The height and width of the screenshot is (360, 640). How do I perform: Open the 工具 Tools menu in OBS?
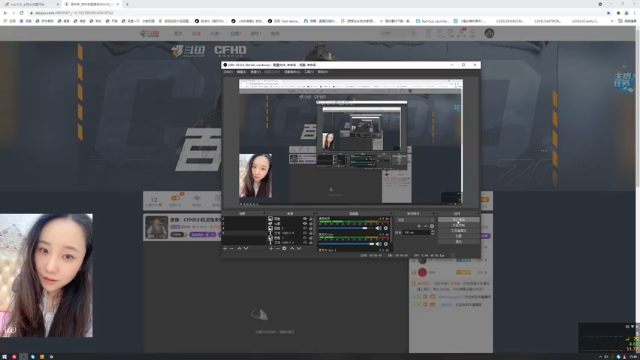pyautogui.click(x=309, y=72)
